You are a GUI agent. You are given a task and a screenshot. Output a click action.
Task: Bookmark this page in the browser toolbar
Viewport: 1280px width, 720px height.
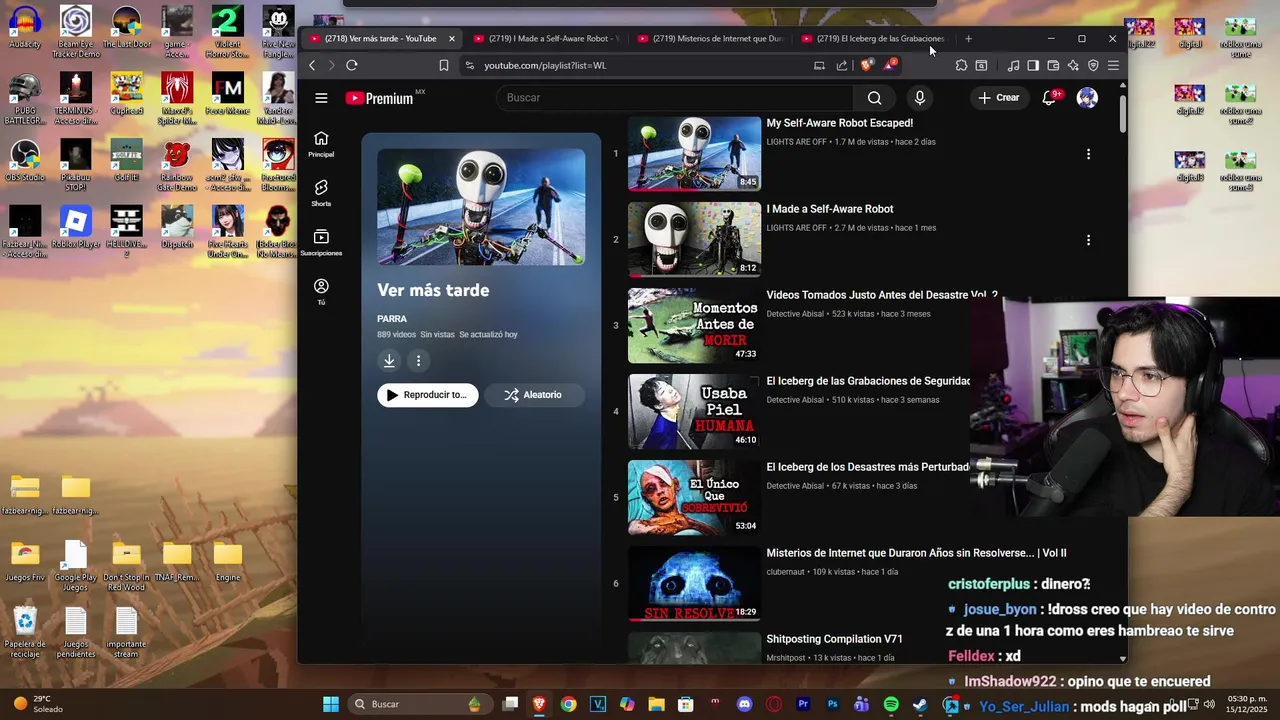coord(444,65)
